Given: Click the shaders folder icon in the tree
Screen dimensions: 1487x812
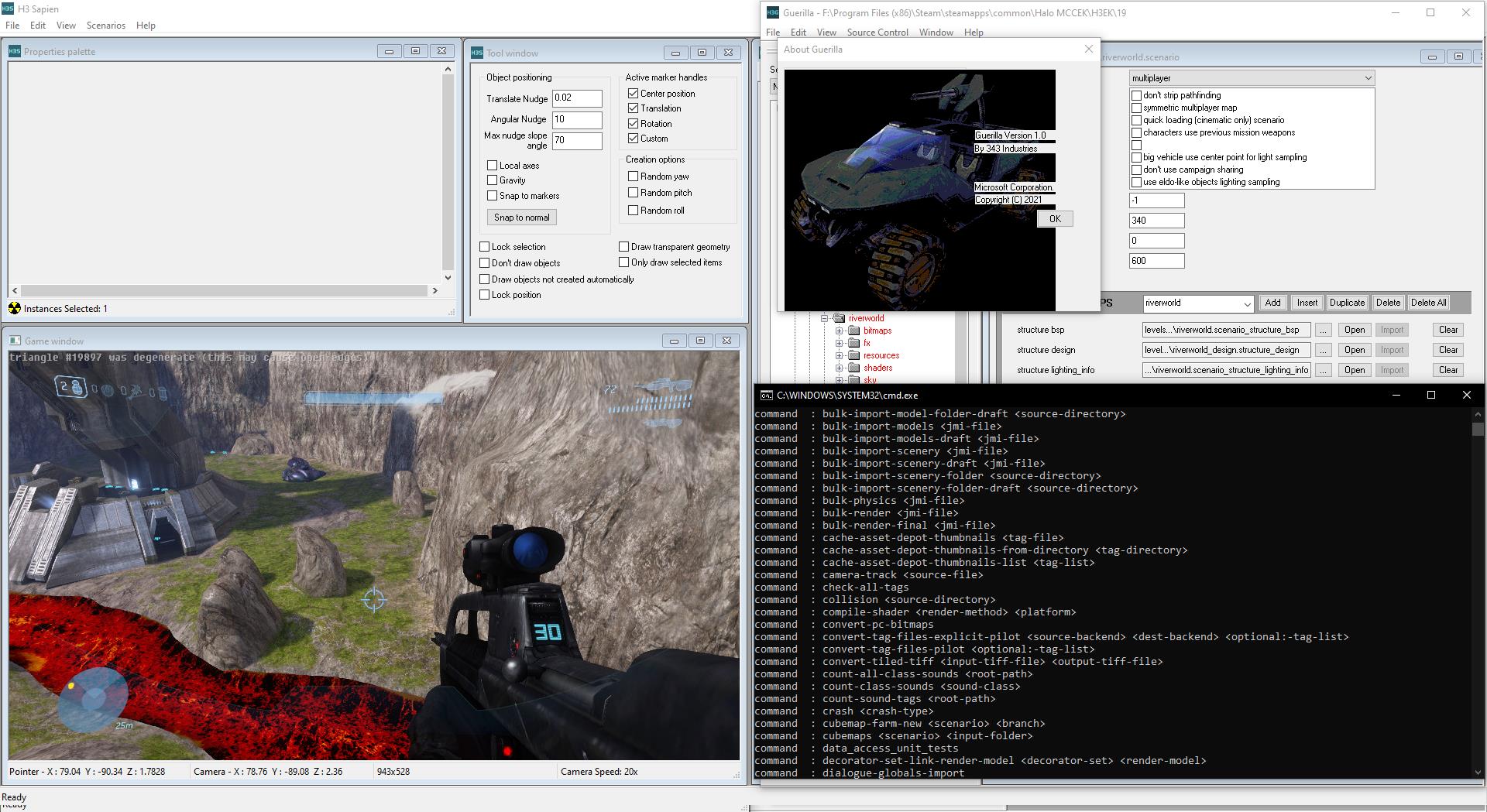Looking at the screenshot, I should pyautogui.click(x=853, y=368).
